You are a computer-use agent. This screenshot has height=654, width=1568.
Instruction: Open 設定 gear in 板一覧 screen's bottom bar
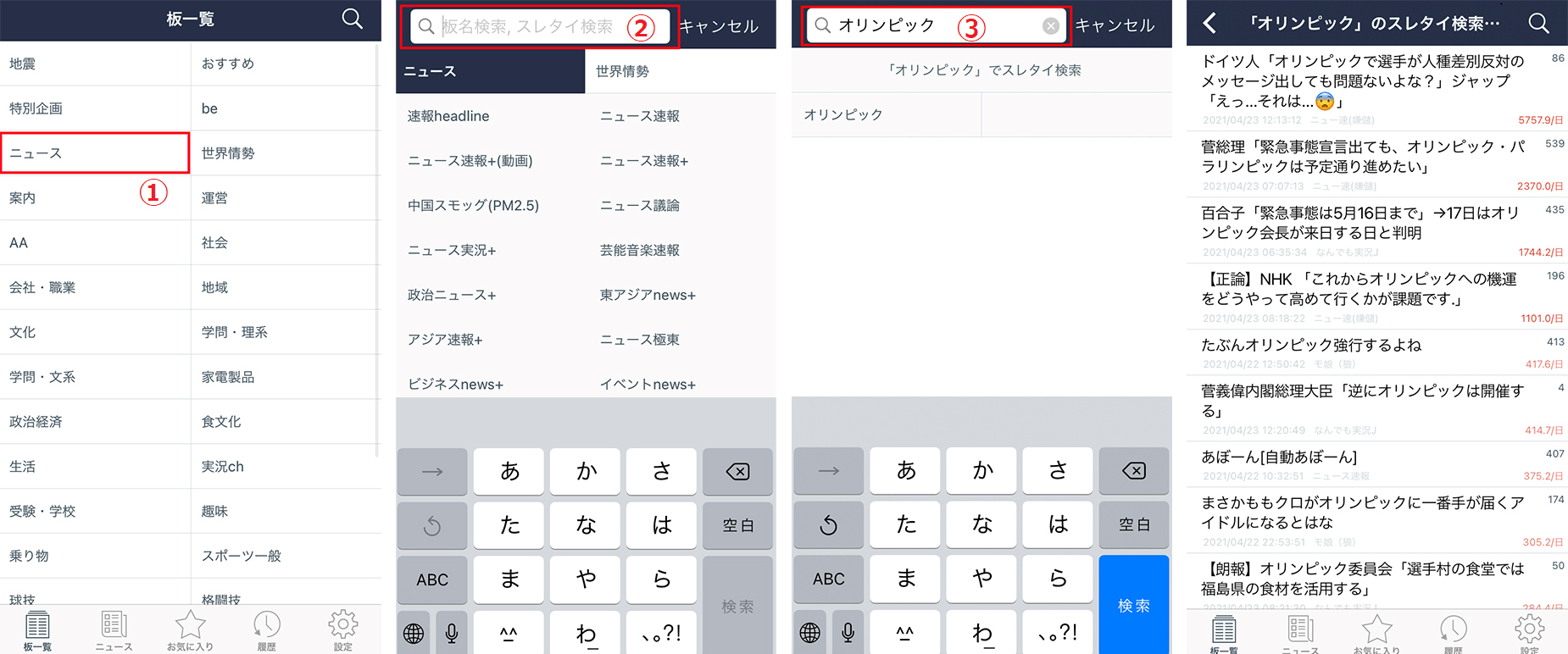(342, 629)
